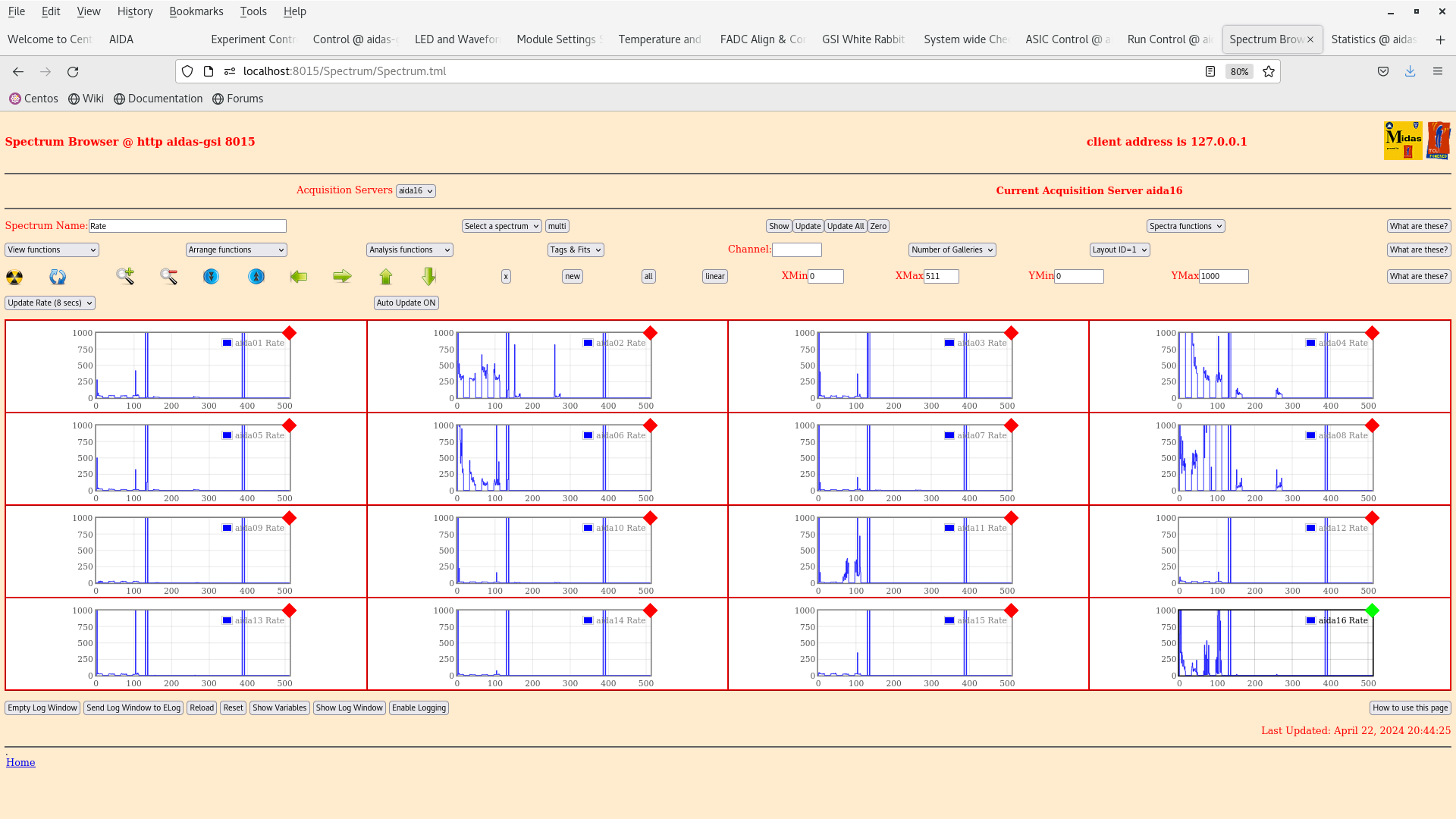Image resolution: width=1456 pixels, height=819 pixels.
Task: Open the Acquisition Servers aida16 dropdown
Action: (x=416, y=191)
